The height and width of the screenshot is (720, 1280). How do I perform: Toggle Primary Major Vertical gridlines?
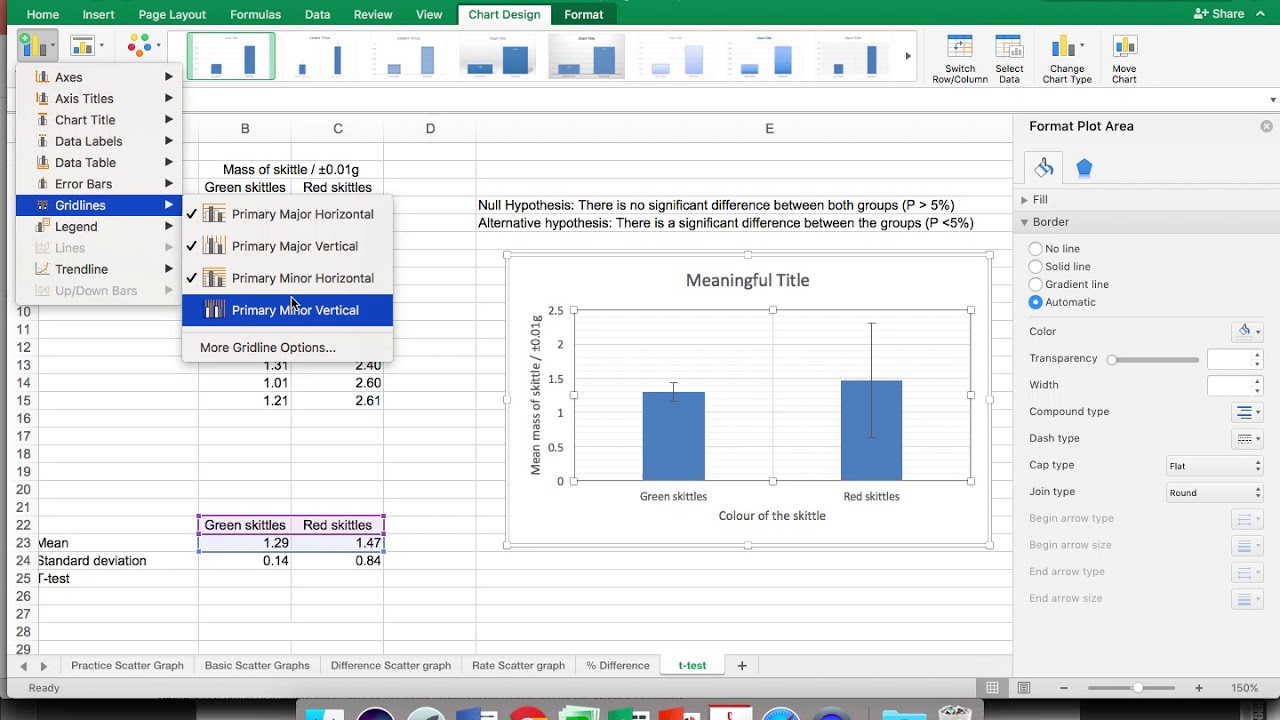(x=288, y=246)
